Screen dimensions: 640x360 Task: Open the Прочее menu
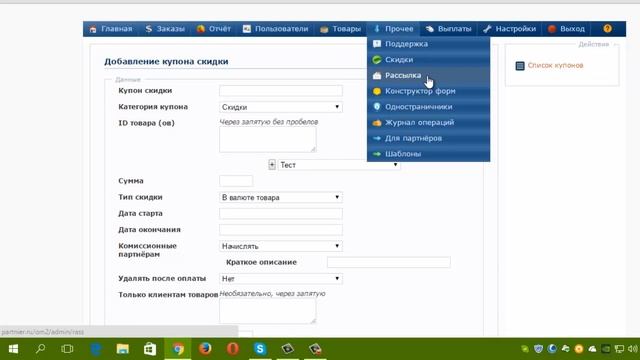coord(393,29)
